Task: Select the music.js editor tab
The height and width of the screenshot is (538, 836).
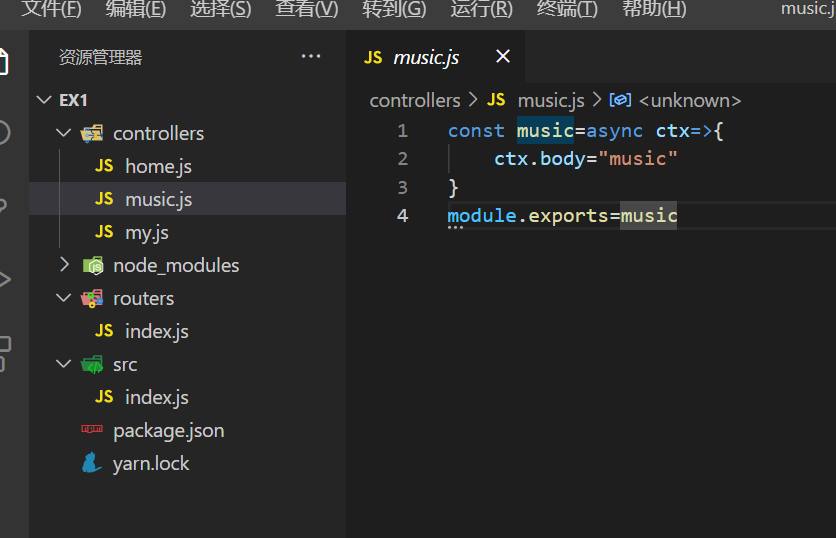Action: (x=436, y=57)
